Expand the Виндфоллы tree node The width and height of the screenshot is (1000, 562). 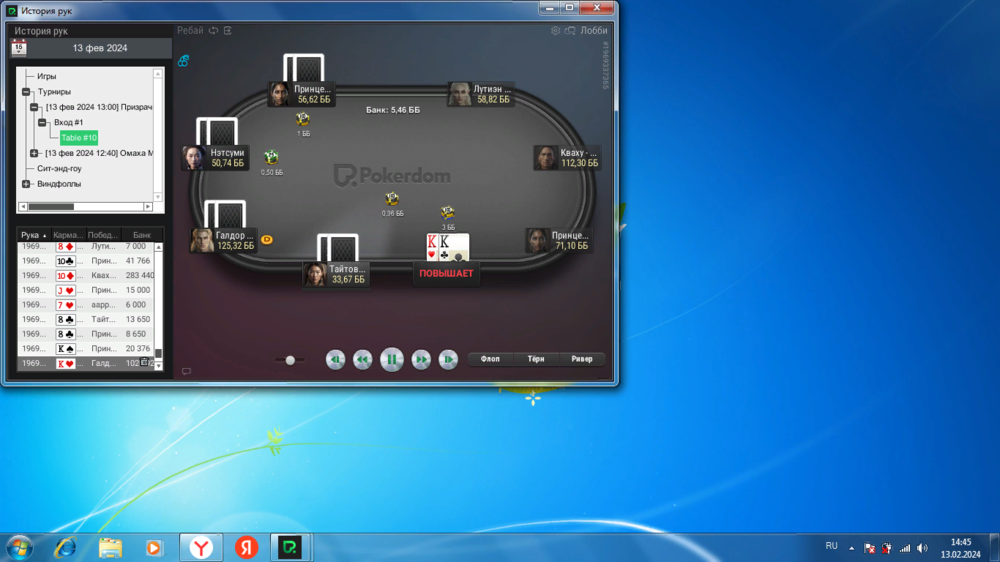(x=27, y=184)
